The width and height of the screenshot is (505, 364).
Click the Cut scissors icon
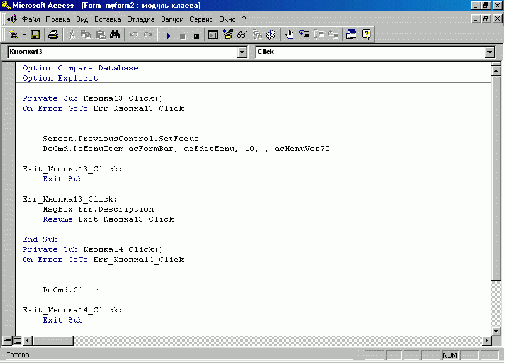pyautogui.click(x=72, y=34)
